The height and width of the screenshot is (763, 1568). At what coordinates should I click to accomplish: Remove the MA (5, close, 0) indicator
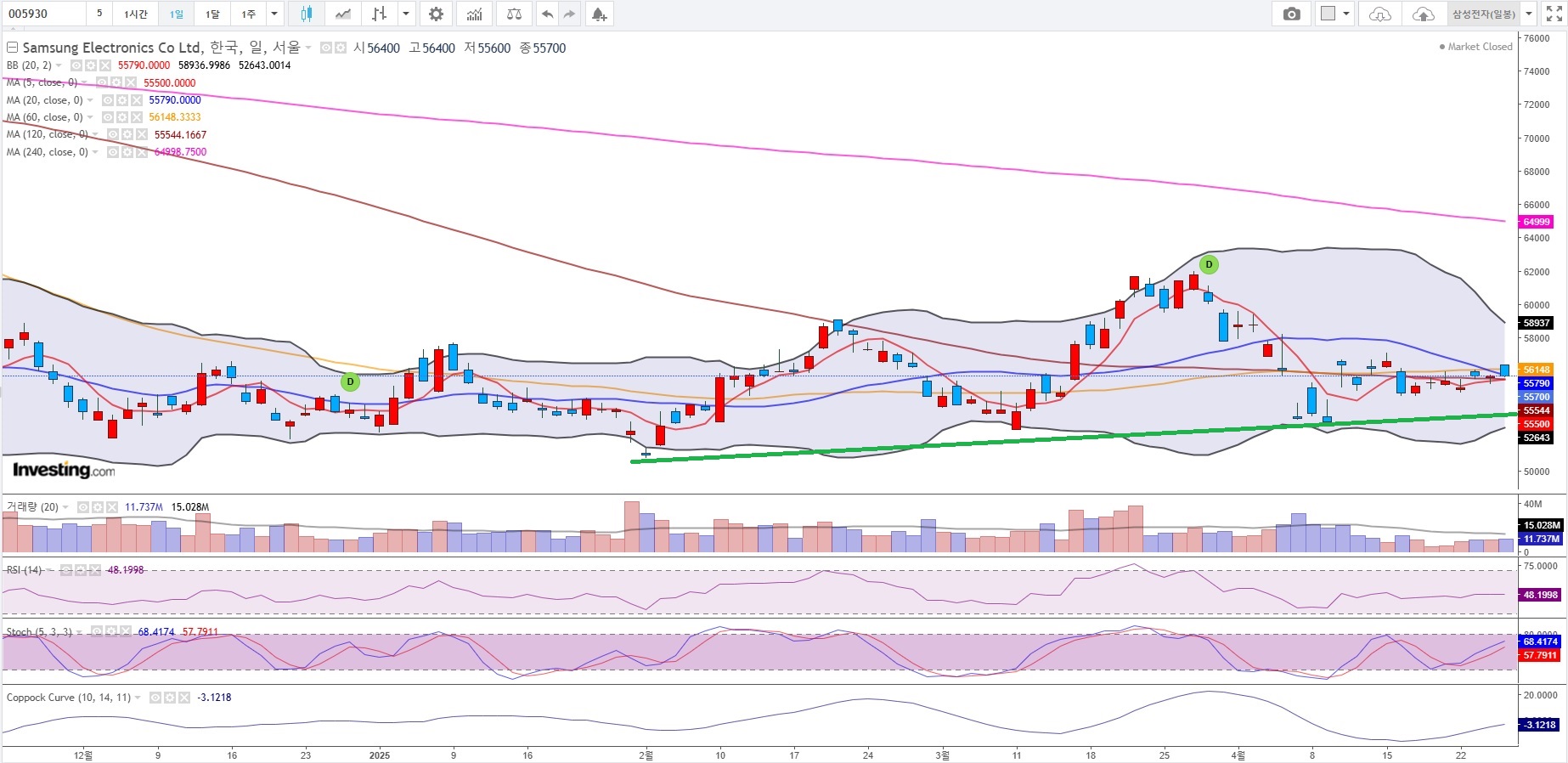click(x=130, y=82)
